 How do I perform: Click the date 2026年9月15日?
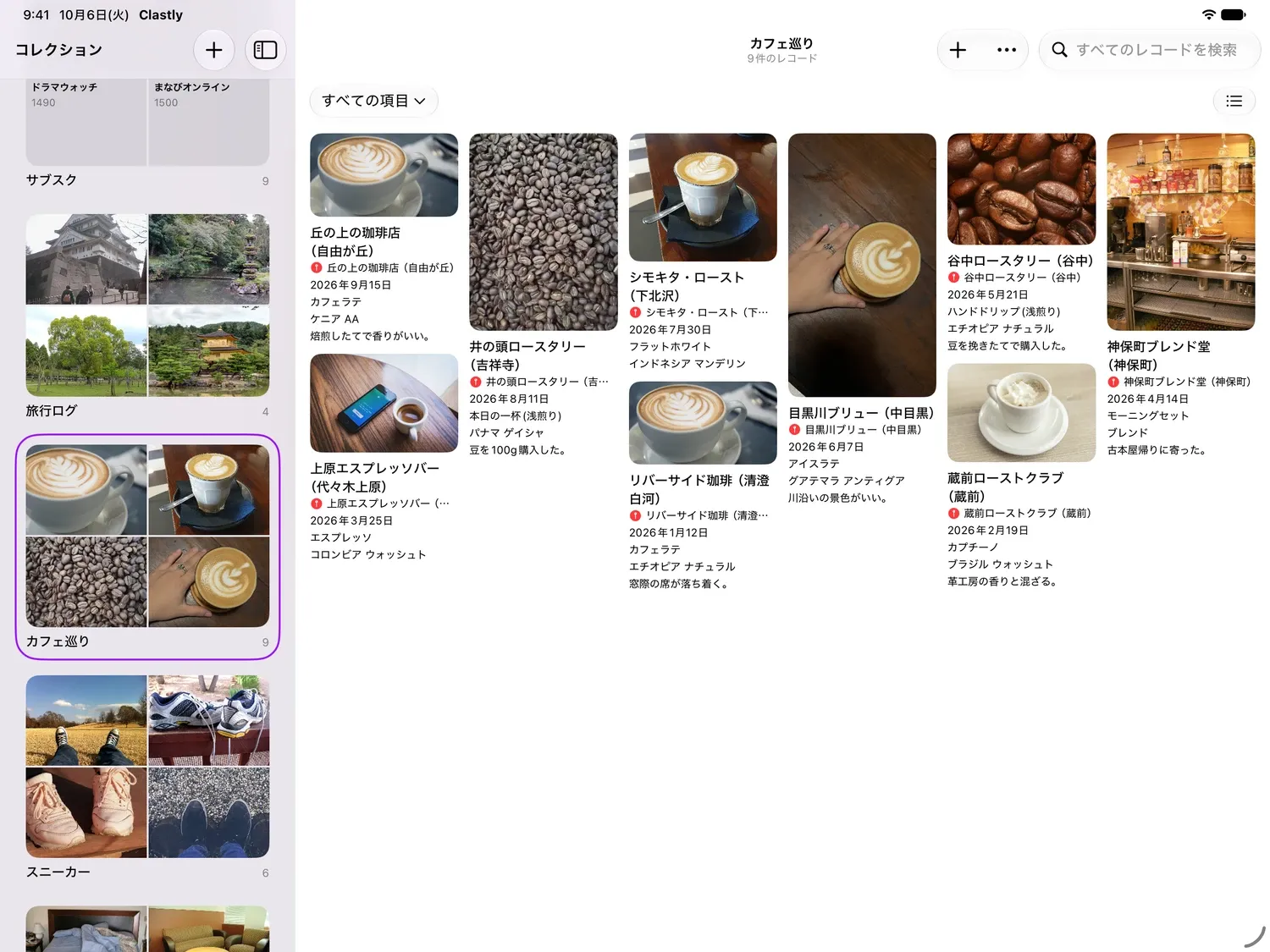click(351, 285)
